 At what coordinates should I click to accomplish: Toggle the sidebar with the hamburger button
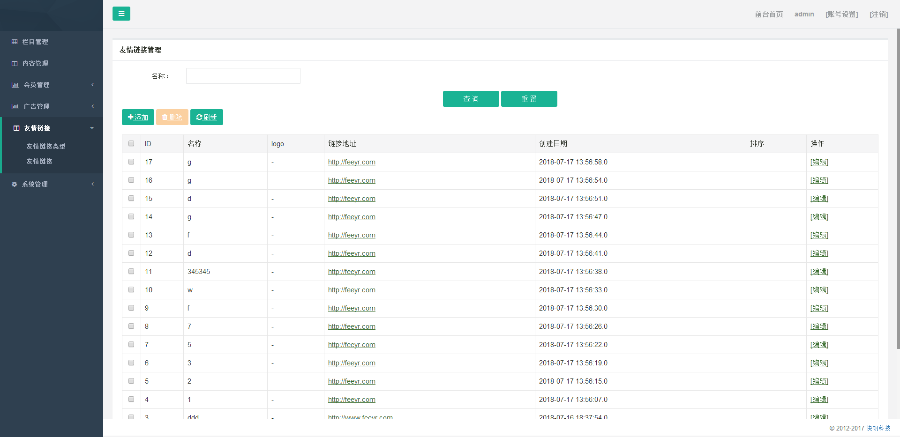(x=121, y=14)
